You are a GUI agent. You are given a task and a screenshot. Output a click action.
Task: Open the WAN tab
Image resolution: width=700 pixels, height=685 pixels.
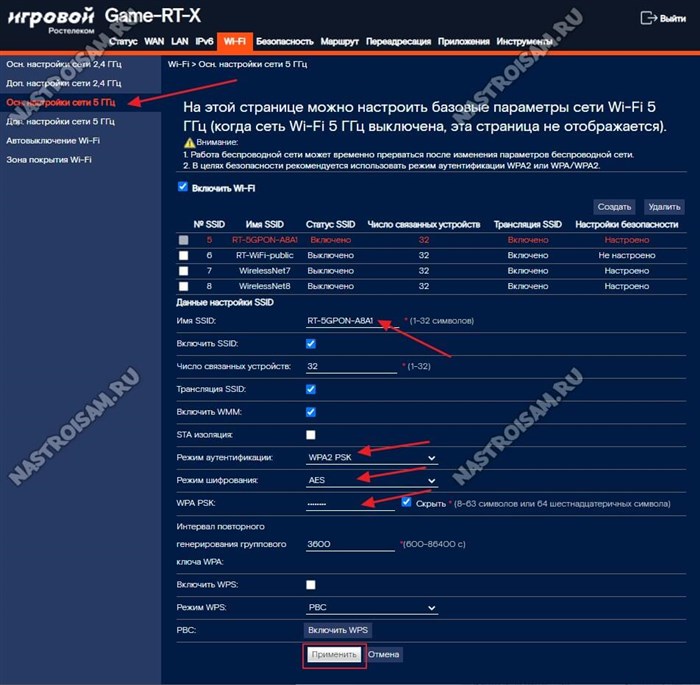(154, 42)
